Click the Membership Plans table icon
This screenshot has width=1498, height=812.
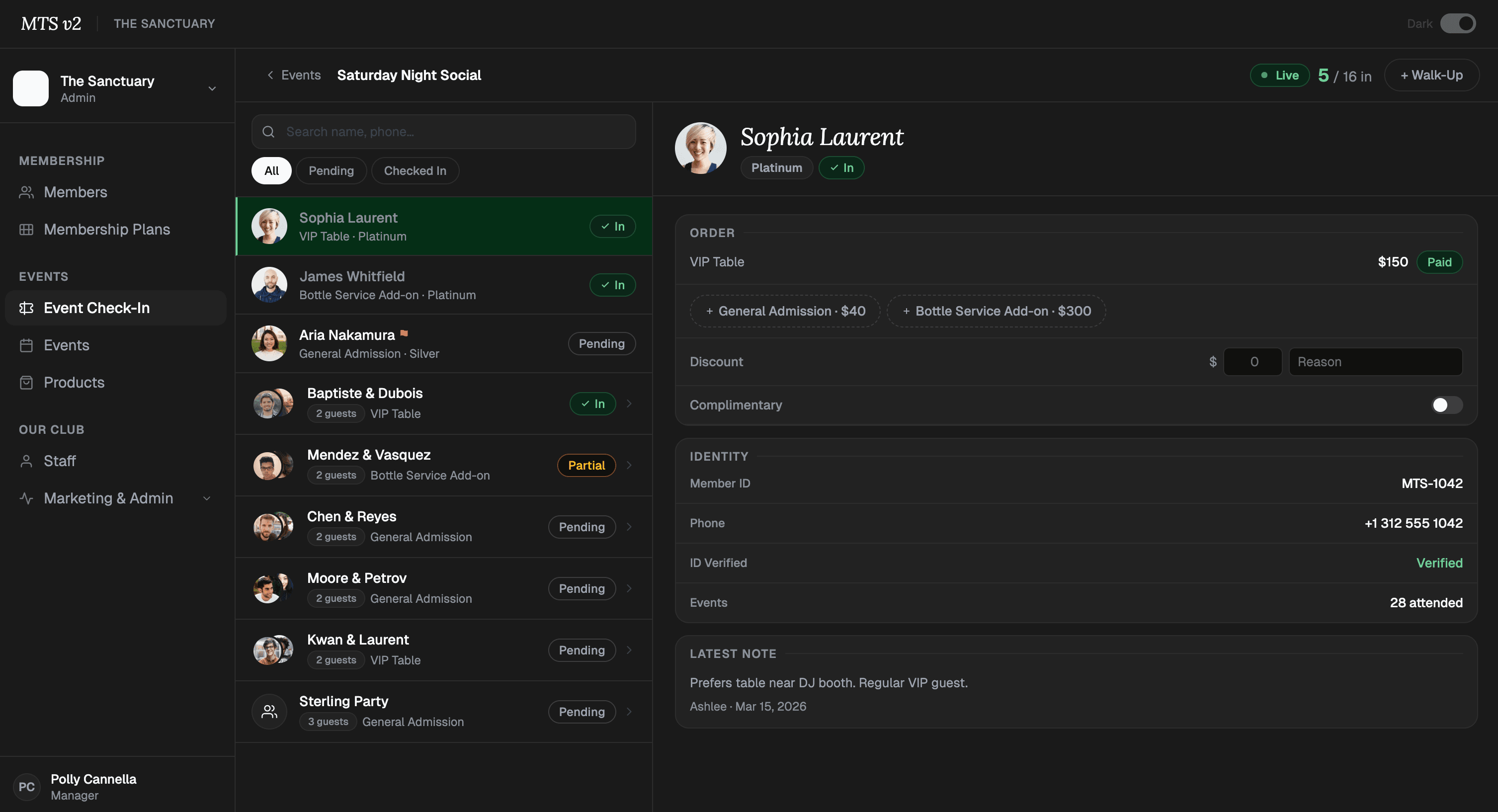pyautogui.click(x=26, y=230)
